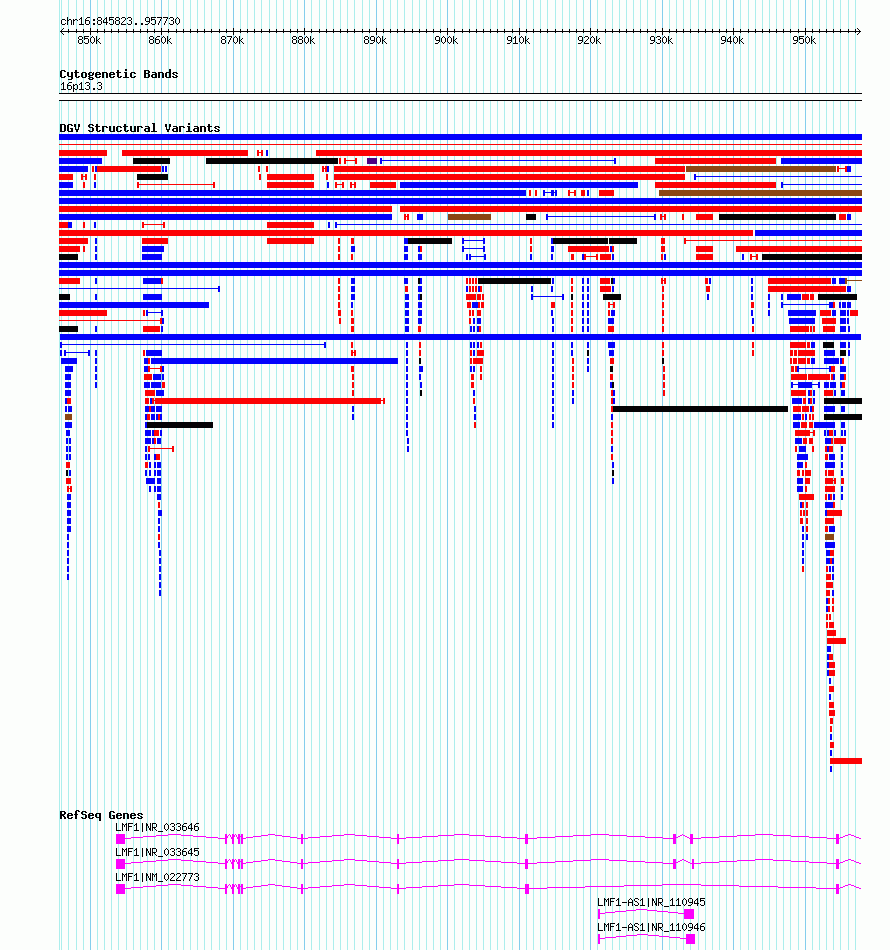
Task: Open the LMF1-AS1|NR_110946 transcript label
Action: [651, 927]
